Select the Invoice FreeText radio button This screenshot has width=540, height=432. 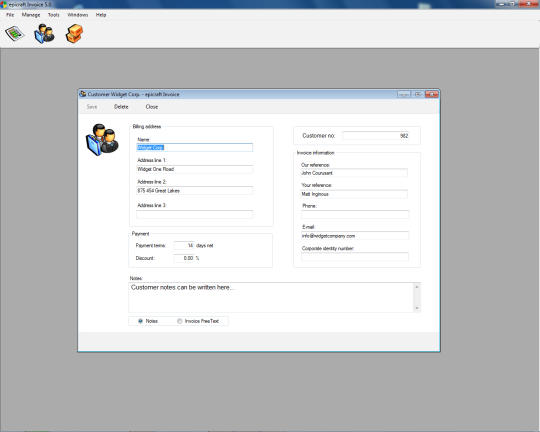[x=180, y=321]
